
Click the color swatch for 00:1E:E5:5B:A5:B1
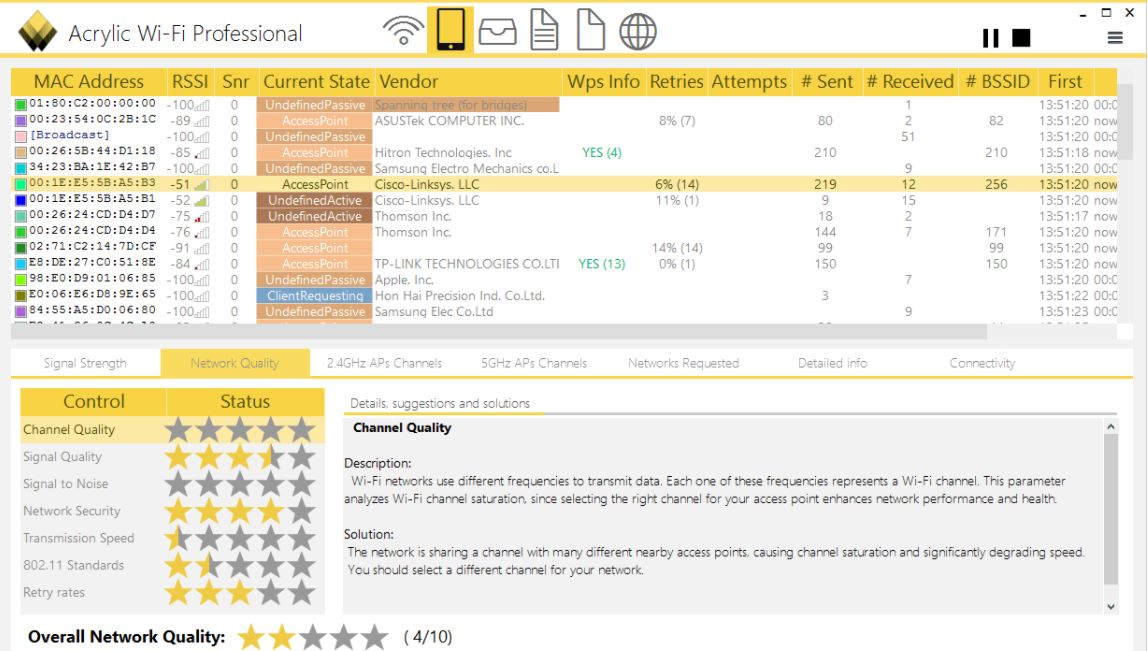(20, 200)
